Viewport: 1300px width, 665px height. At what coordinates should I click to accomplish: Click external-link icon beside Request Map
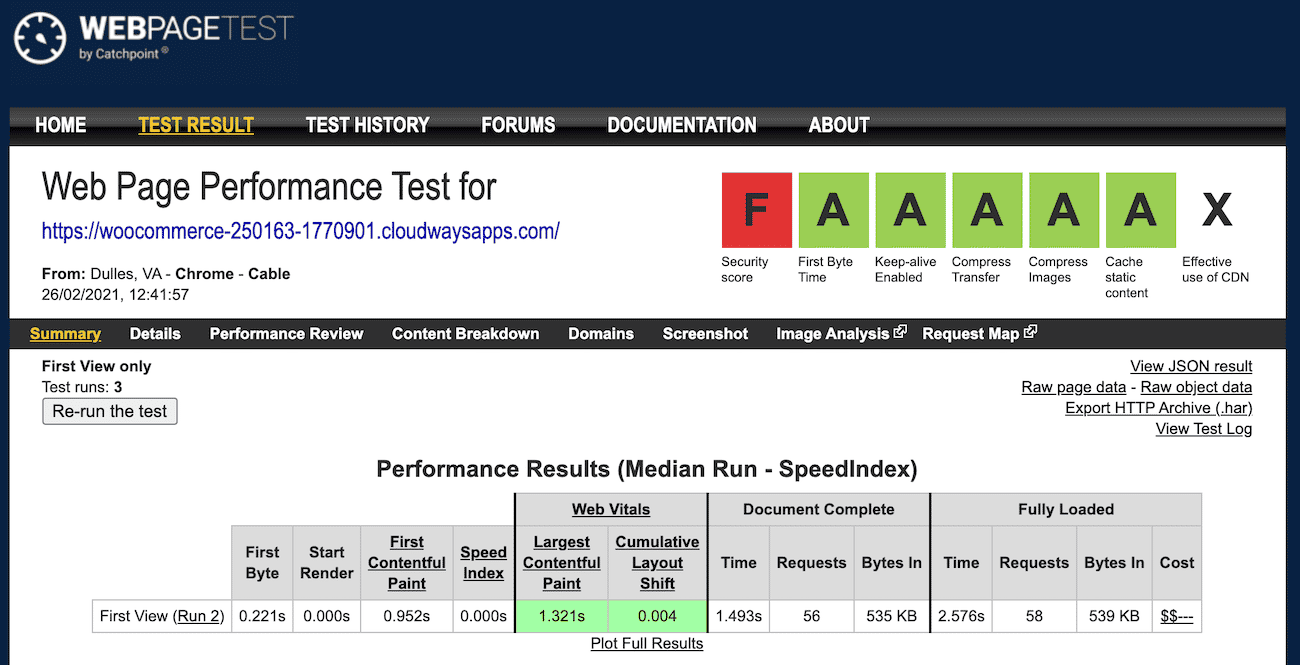[x=1030, y=332]
